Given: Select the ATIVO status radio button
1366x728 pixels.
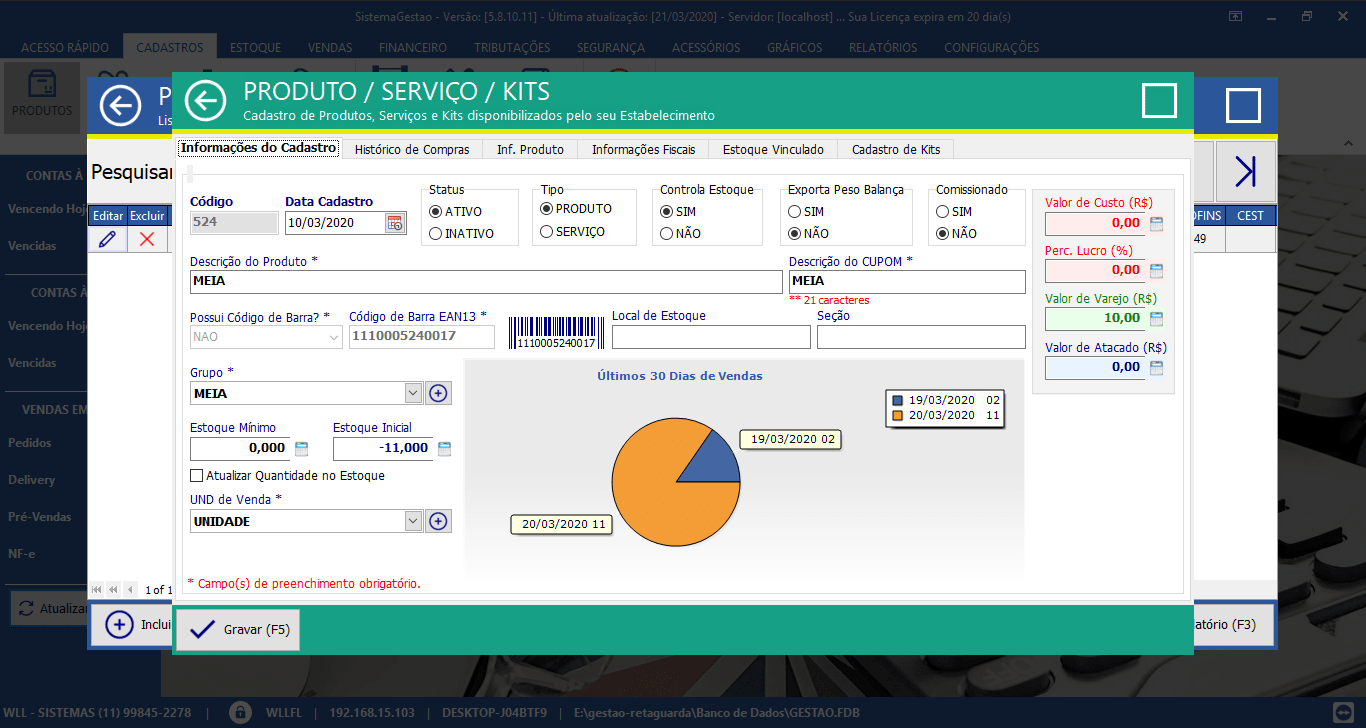Looking at the screenshot, I should (435, 212).
